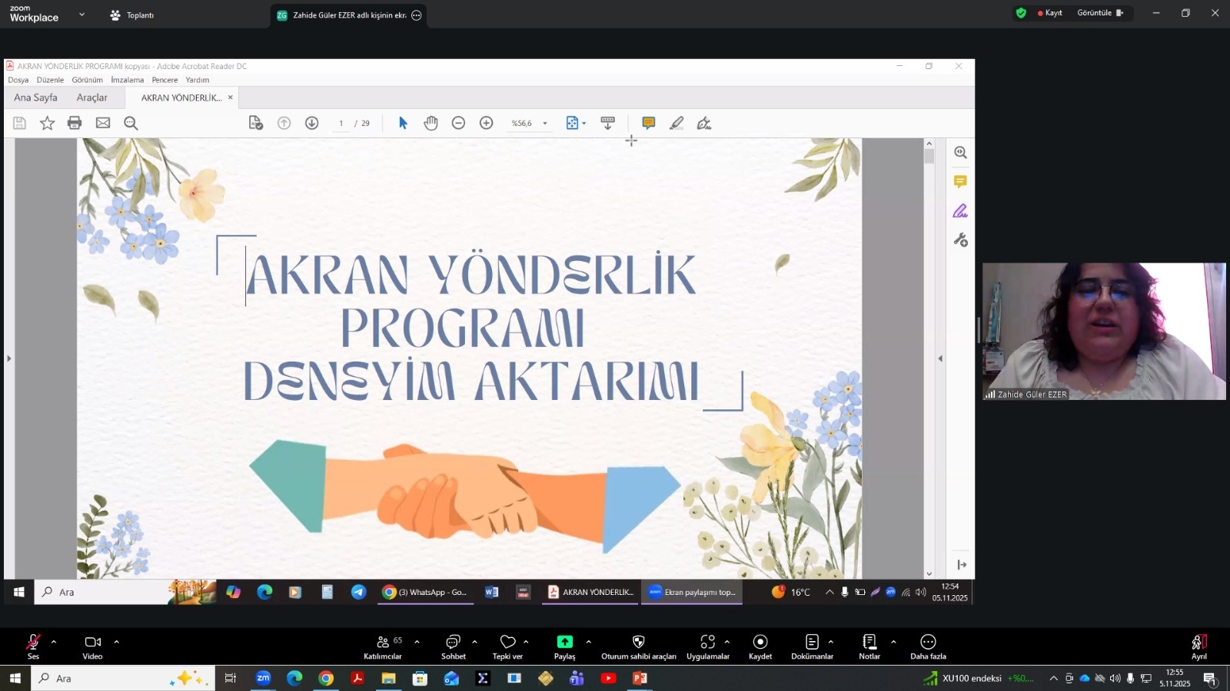Open the Sohbet chat panel

tap(453, 645)
